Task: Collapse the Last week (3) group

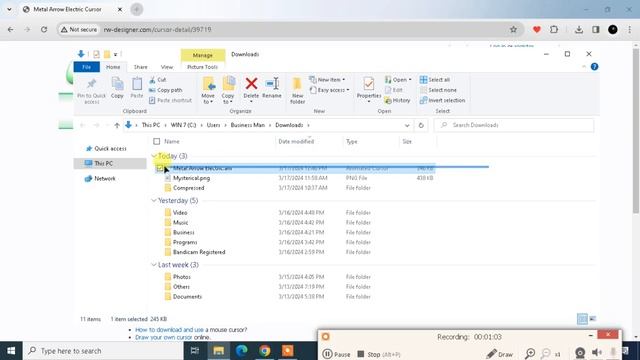Action: pyautogui.click(x=154, y=265)
